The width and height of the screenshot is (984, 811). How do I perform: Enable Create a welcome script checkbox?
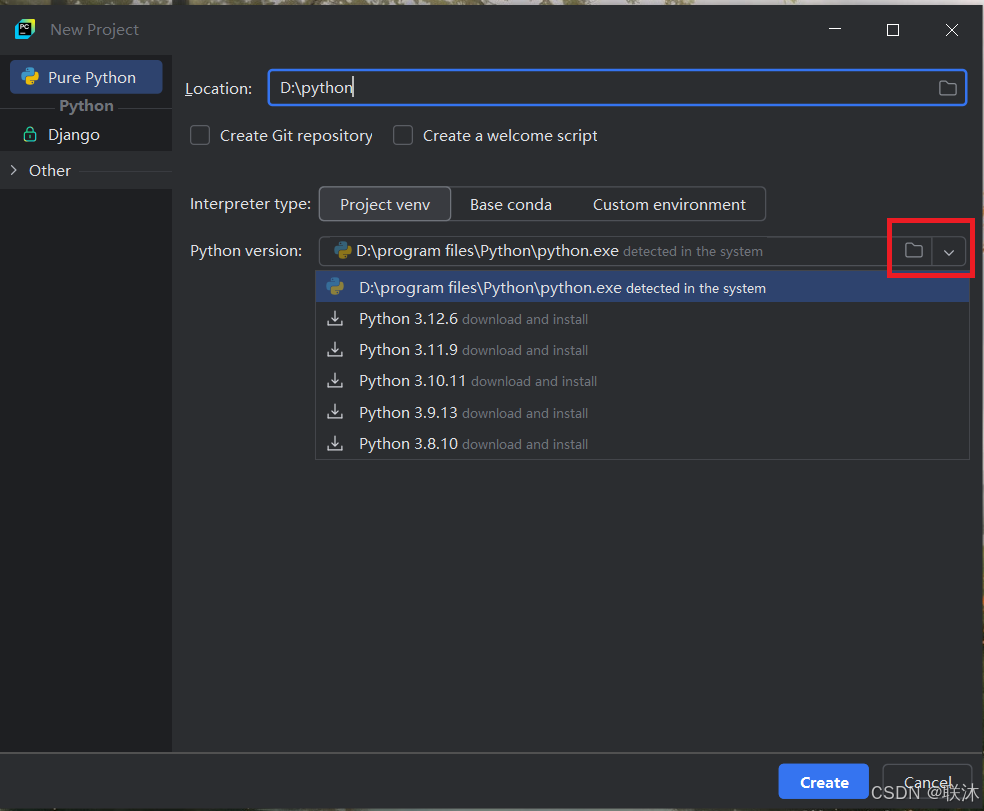403,136
